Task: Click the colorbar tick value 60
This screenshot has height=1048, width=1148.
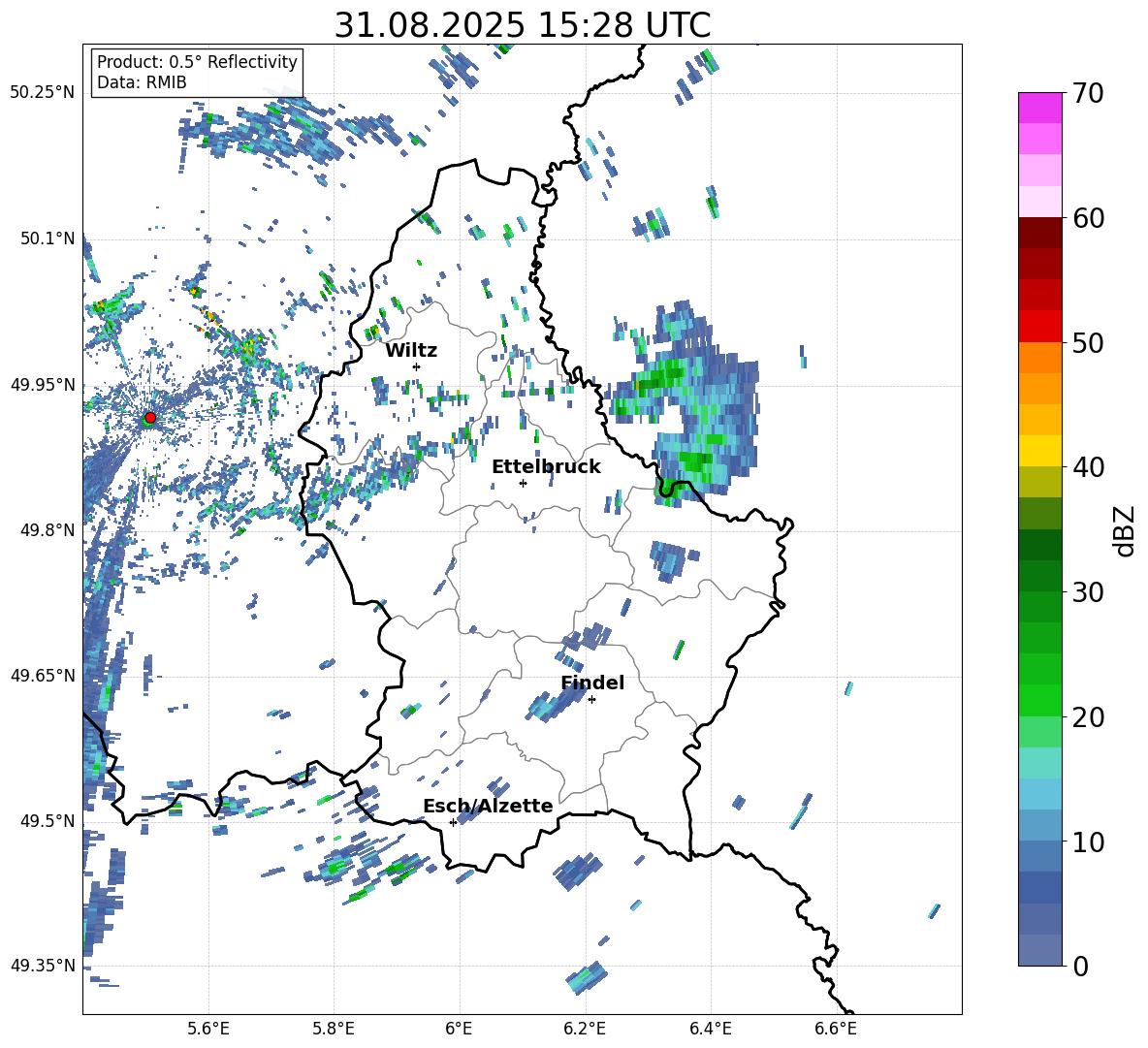Action: tap(1087, 218)
